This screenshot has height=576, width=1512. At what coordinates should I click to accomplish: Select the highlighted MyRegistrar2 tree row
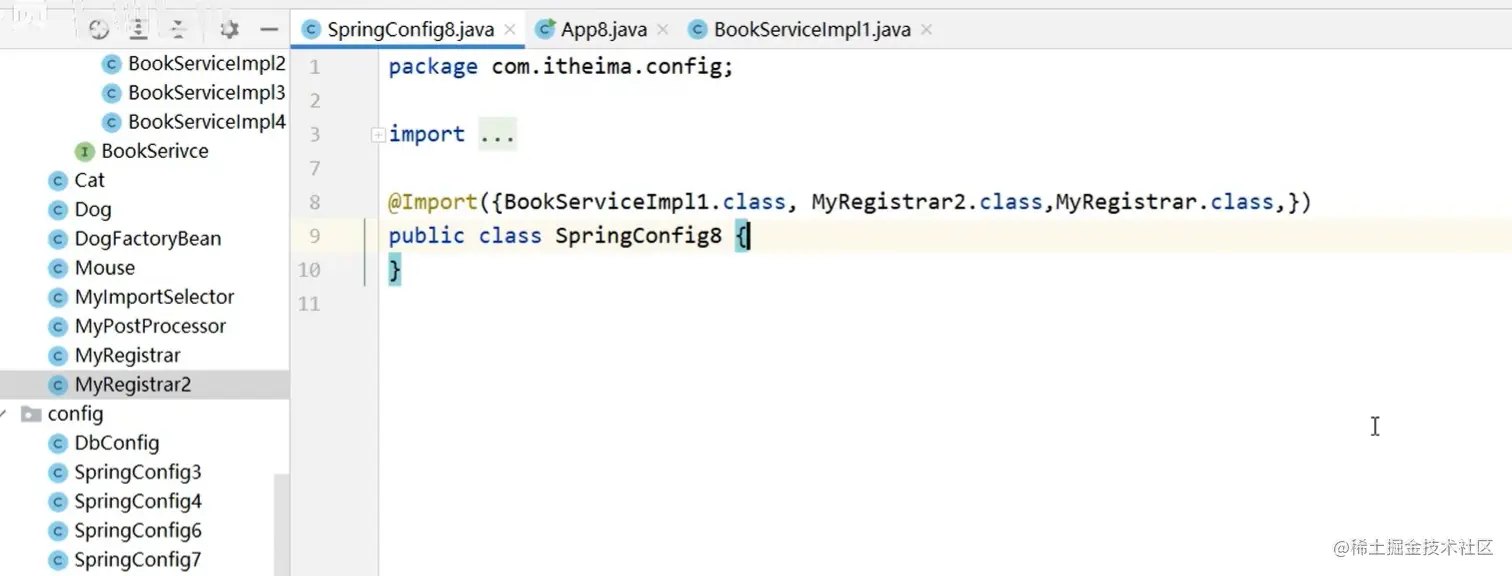pos(144,384)
